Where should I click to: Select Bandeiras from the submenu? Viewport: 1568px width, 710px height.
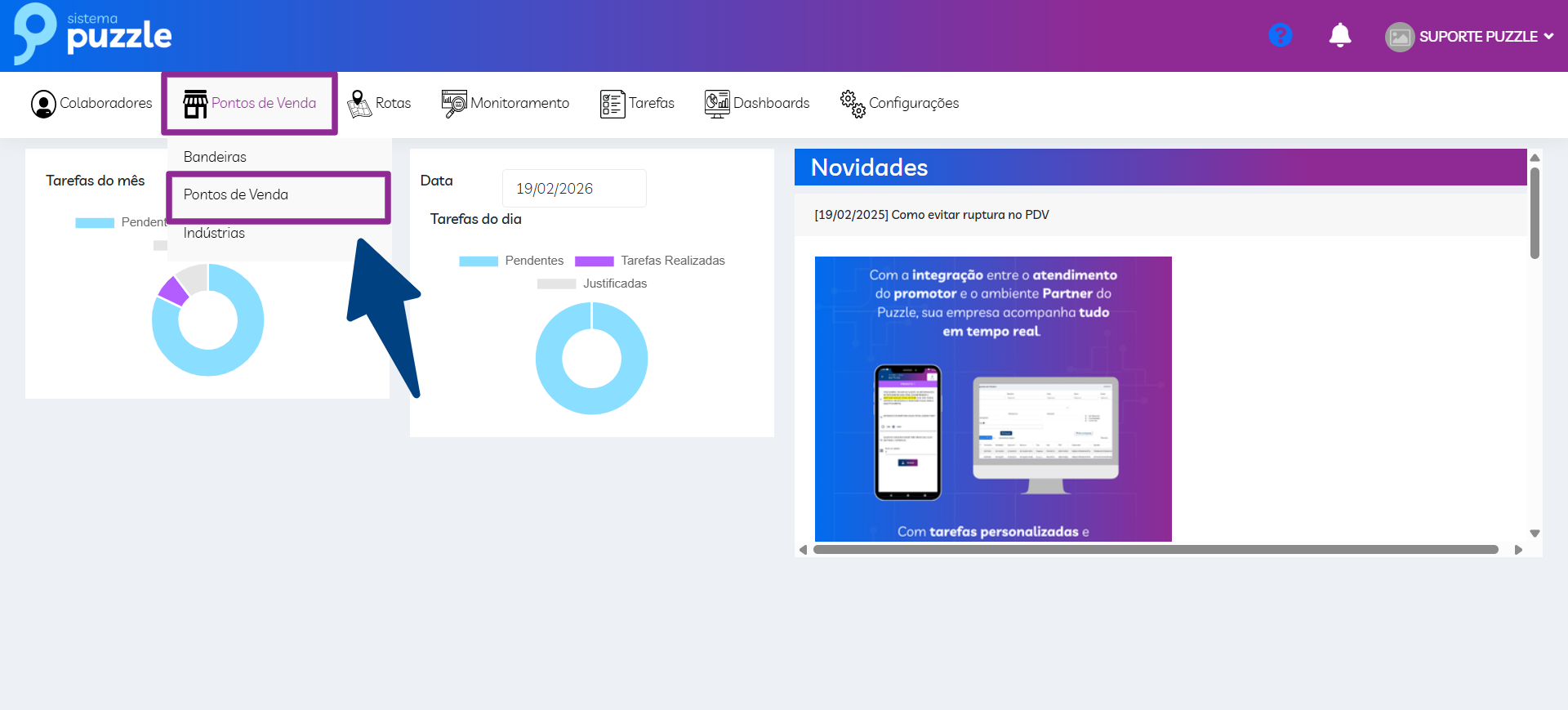point(215,157)
